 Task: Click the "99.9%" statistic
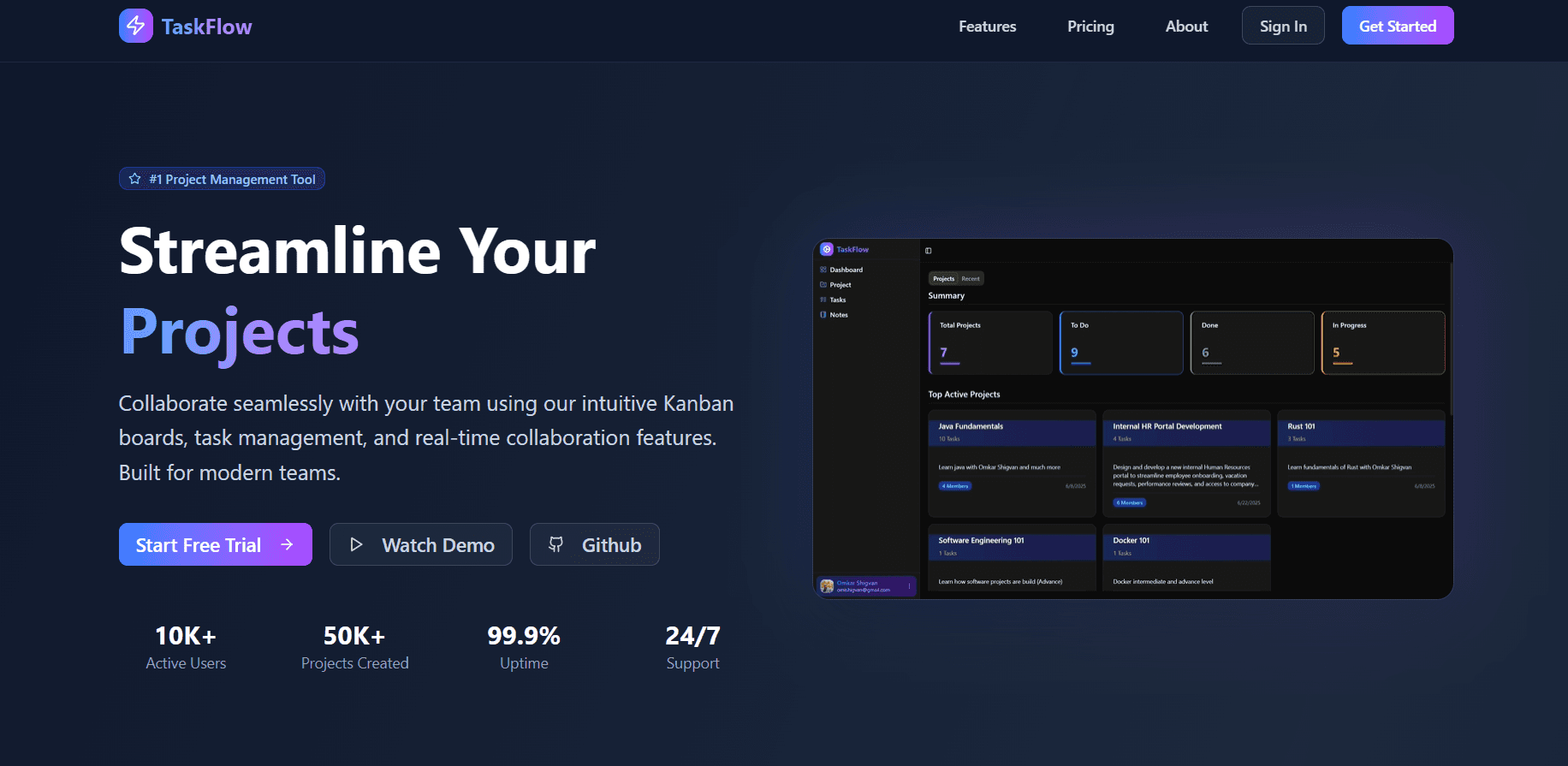point(524,636)
